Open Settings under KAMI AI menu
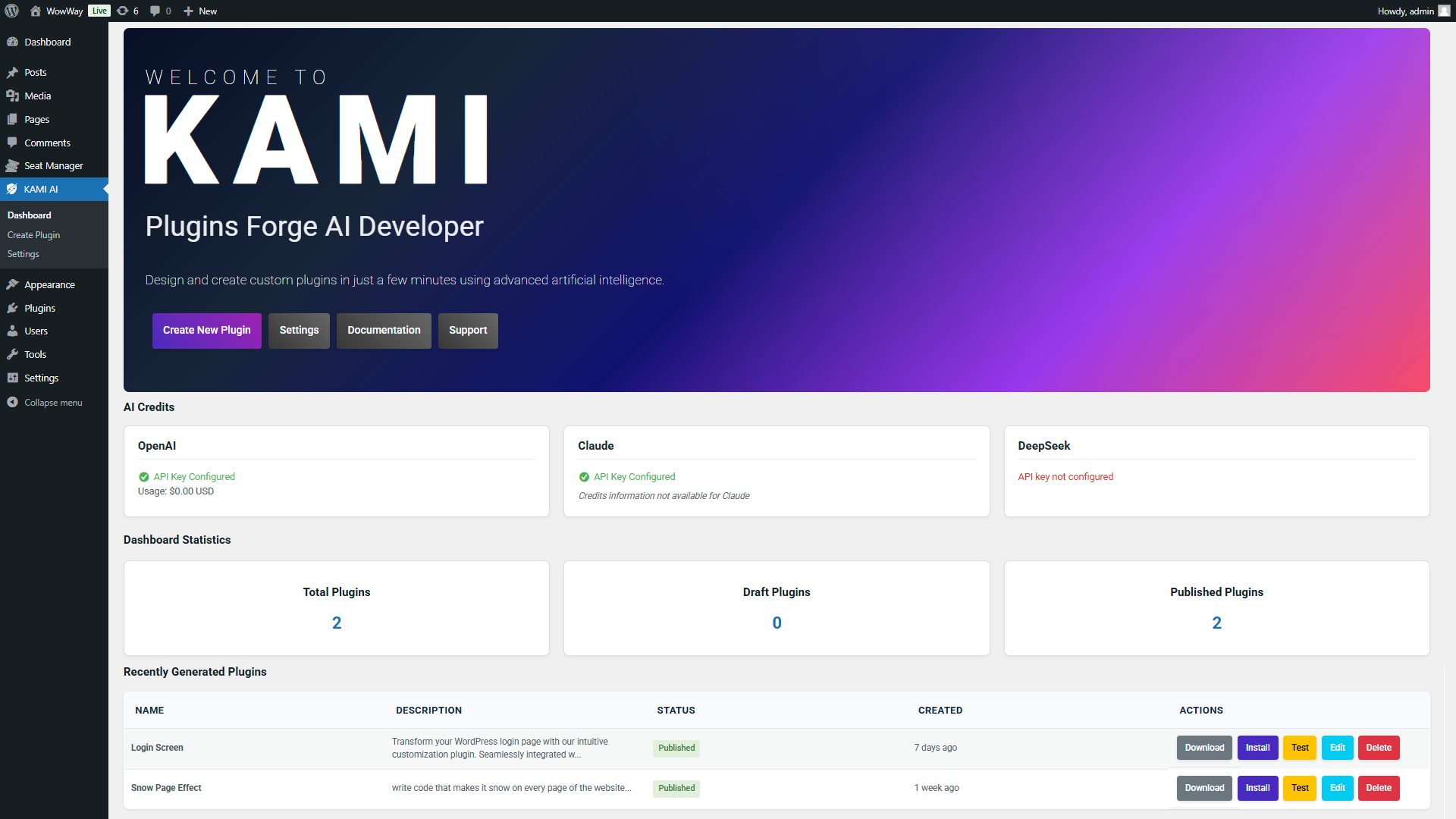 [x=23, y=254]
